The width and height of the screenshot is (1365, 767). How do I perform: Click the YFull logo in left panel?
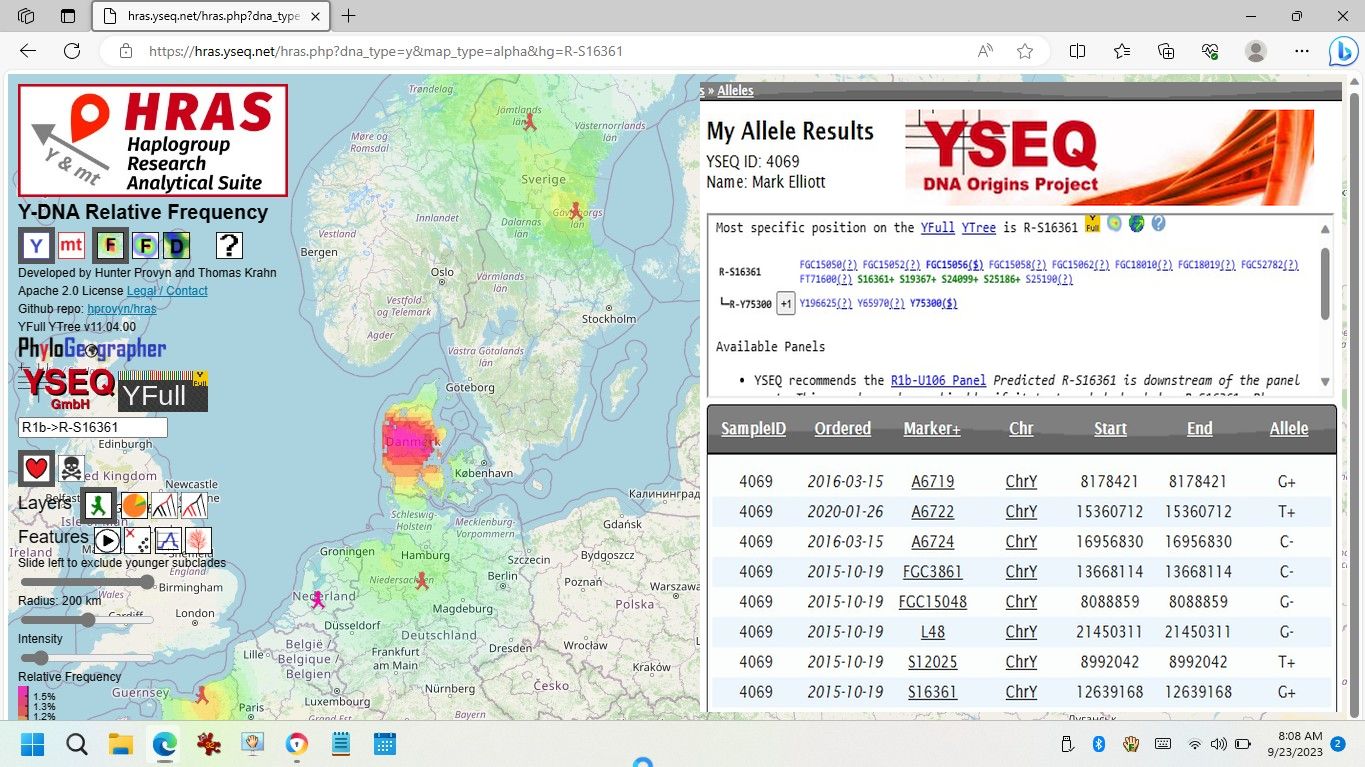[163, 392]
